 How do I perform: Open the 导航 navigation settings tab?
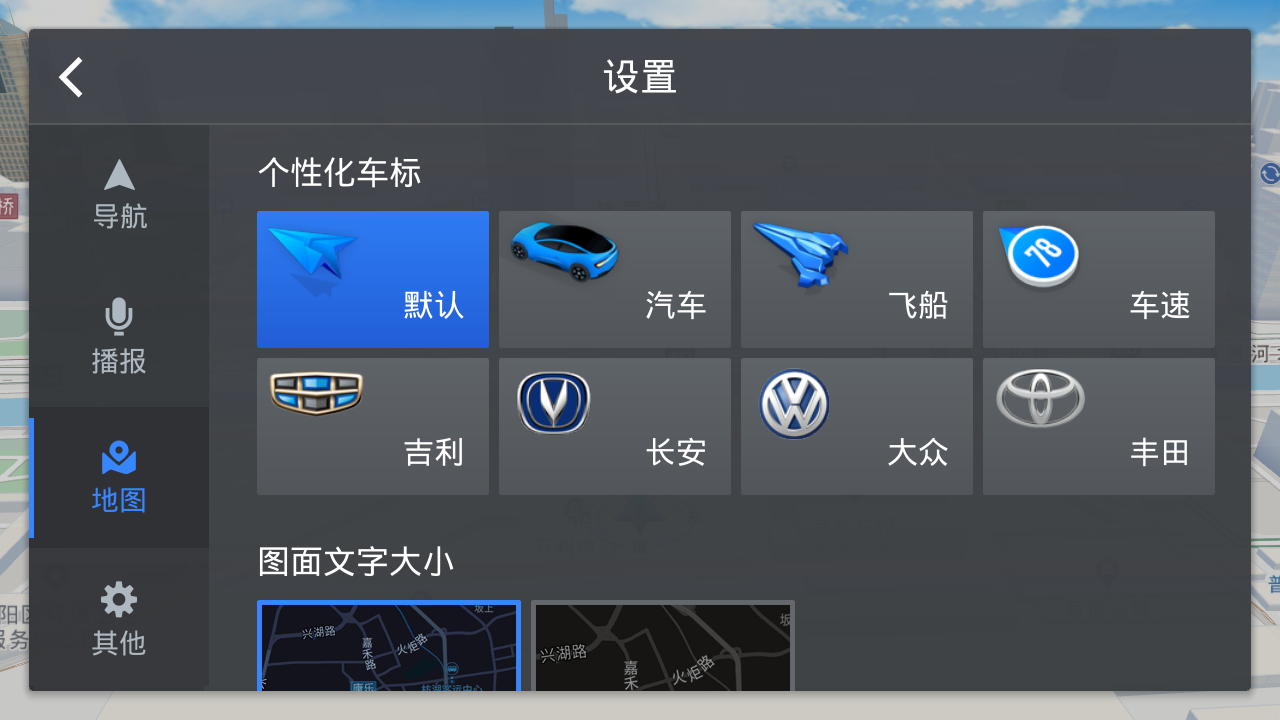pyautogui.click(x=119, y=195)
